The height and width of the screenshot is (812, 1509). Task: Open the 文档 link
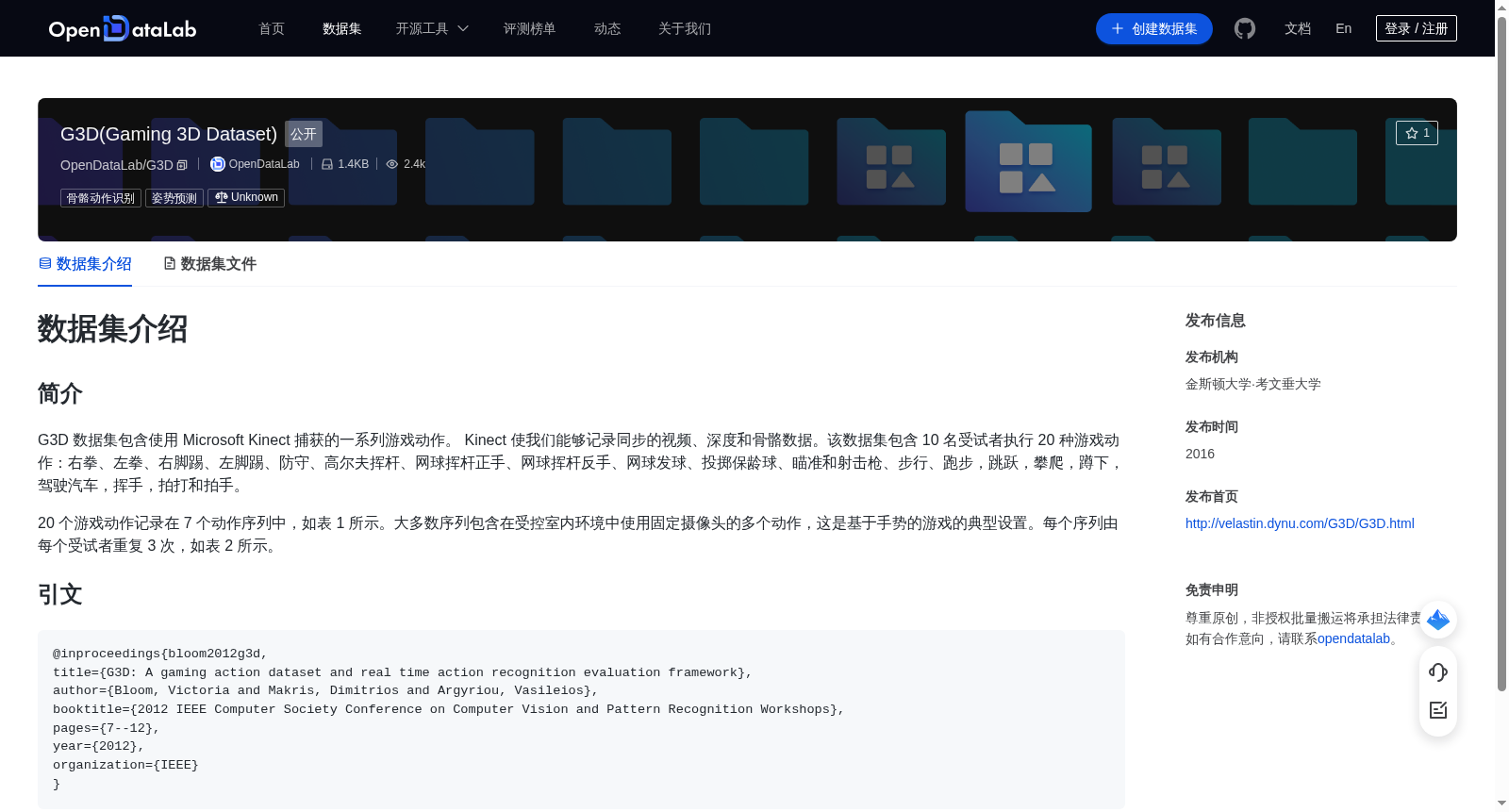coord(1298,28)
